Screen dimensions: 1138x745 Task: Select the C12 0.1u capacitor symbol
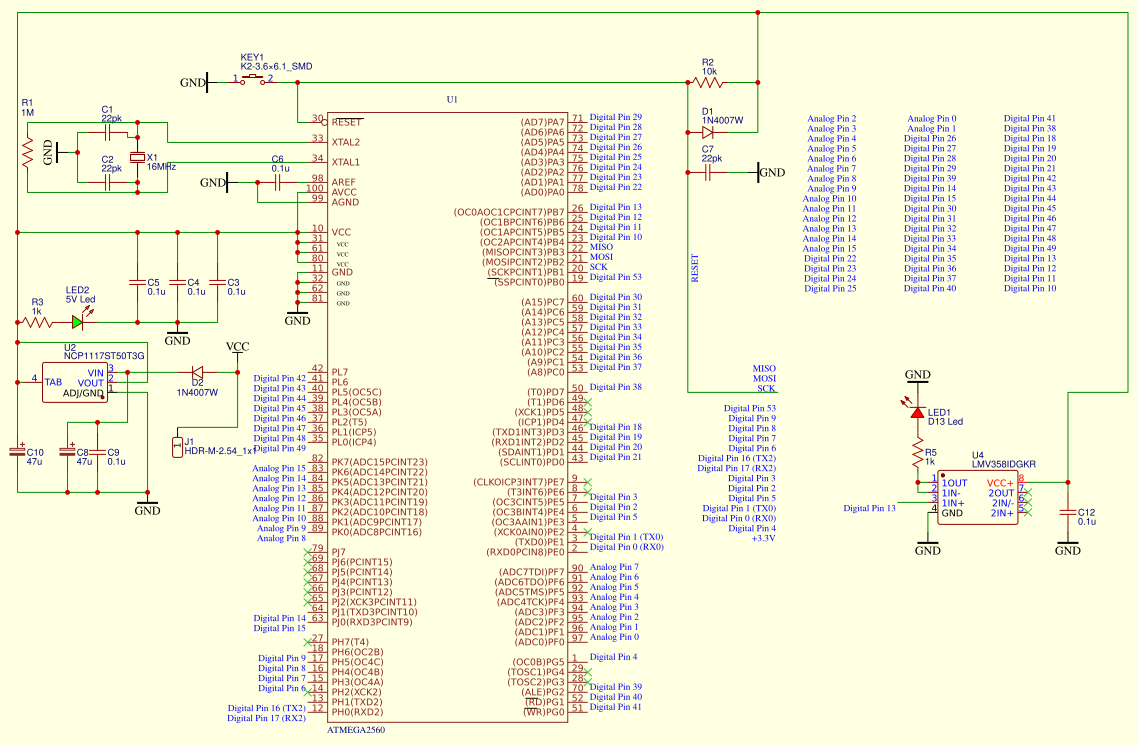(1068, 512)
